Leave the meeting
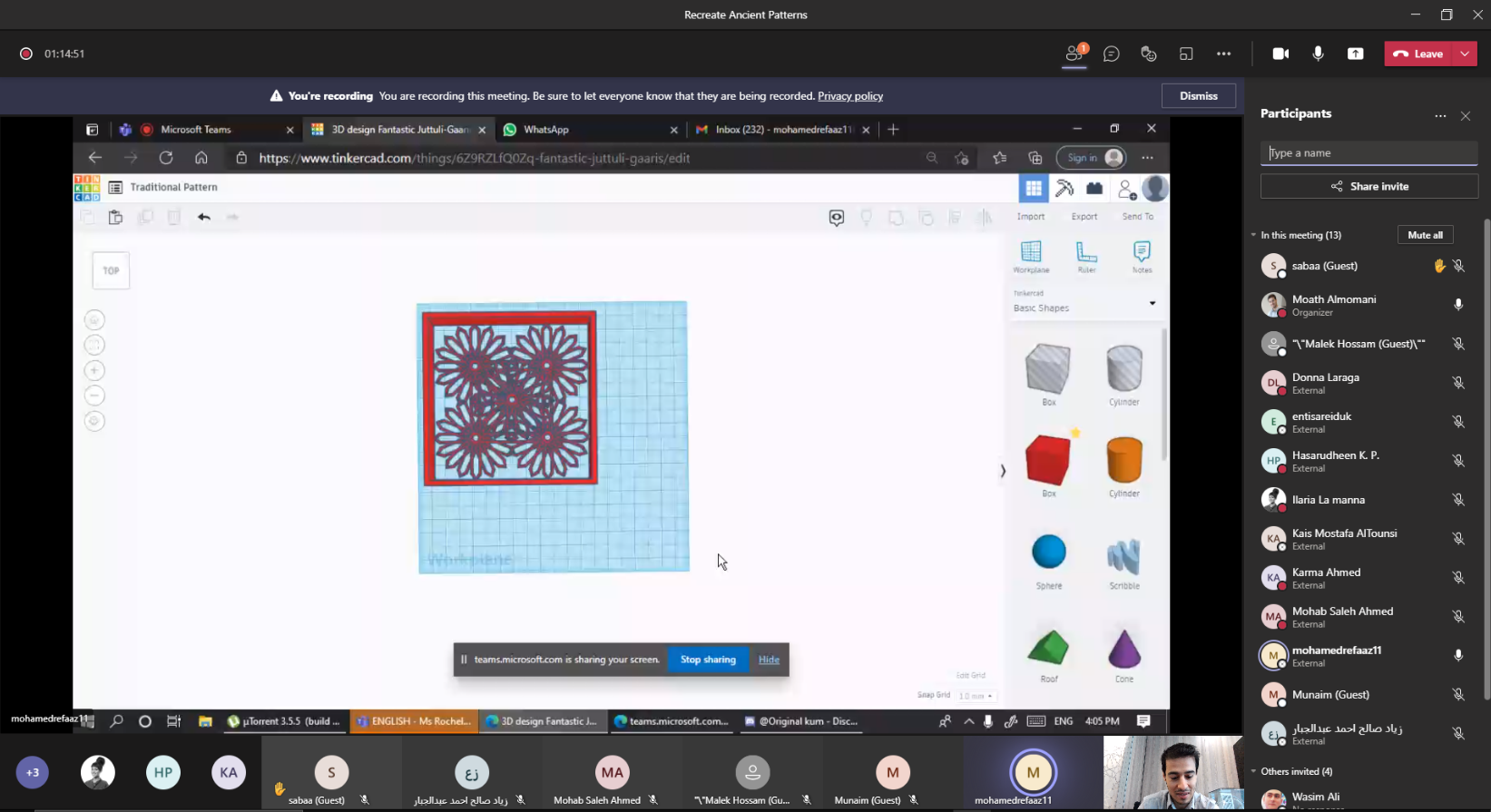The image size is (1491, 812). (x=1418, y=54)
